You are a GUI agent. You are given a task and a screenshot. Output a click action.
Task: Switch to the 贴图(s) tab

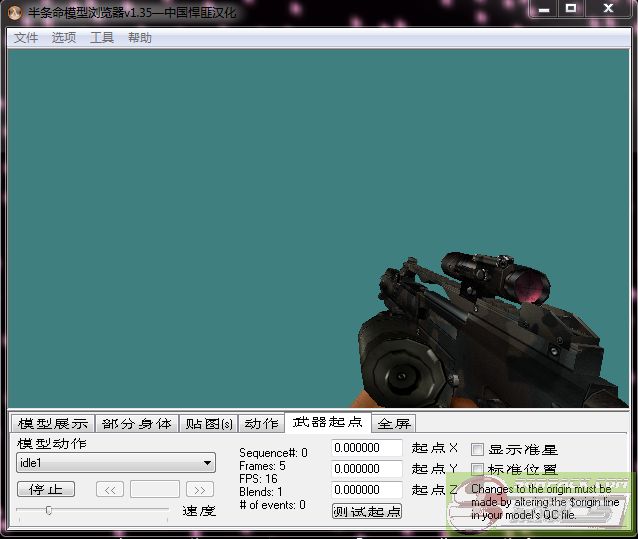[x=209, y=423]
